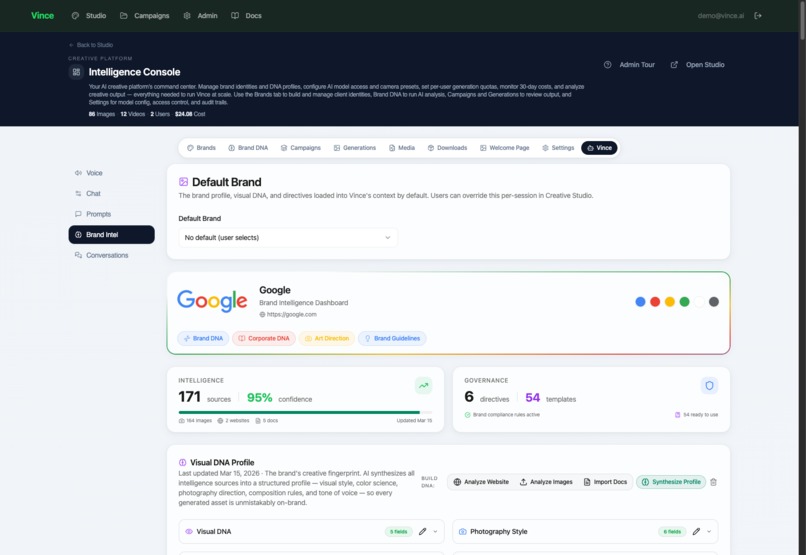Click '54 ready to use' text

697,415
